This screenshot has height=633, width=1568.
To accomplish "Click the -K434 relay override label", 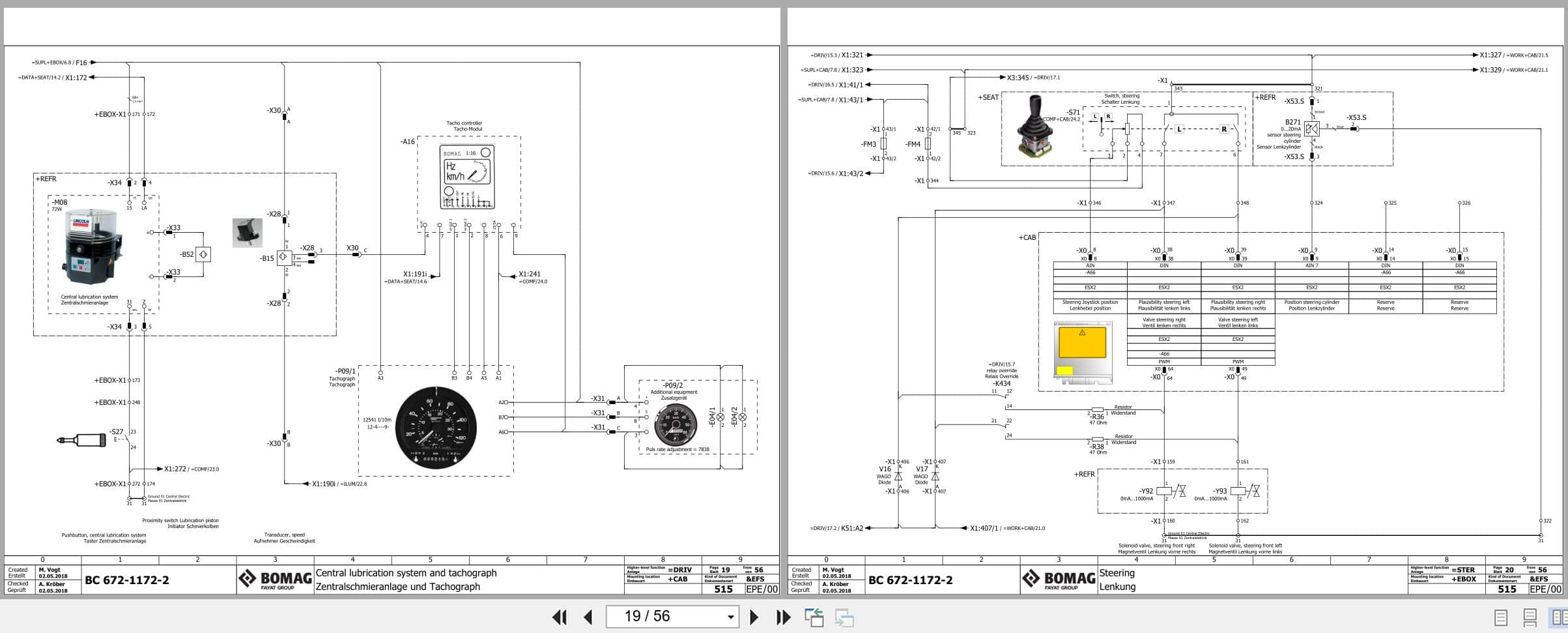I will pyautogui.click(x=1001, y=383).
